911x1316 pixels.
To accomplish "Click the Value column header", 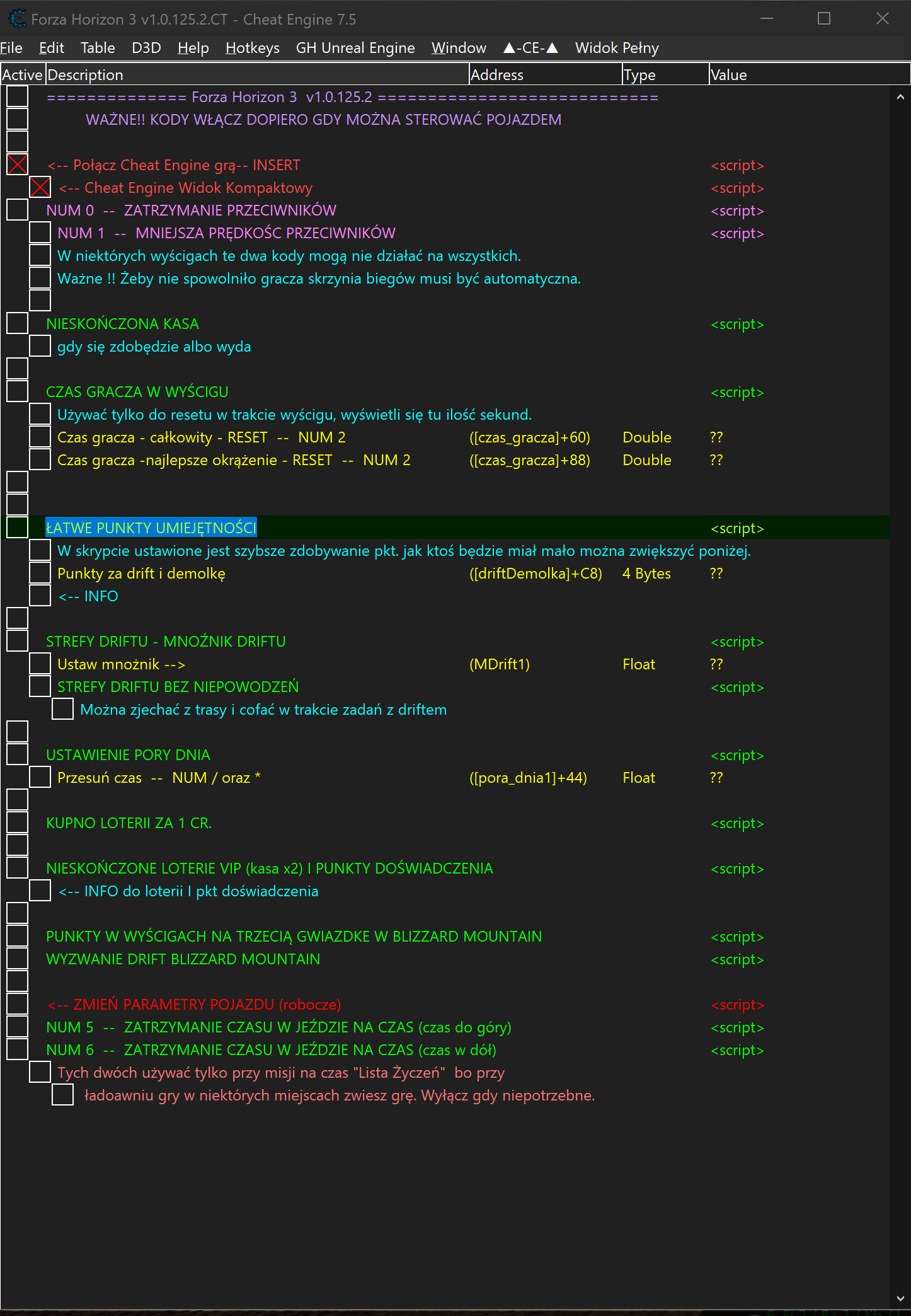I will pyautogui.click(x=809, y=74).
